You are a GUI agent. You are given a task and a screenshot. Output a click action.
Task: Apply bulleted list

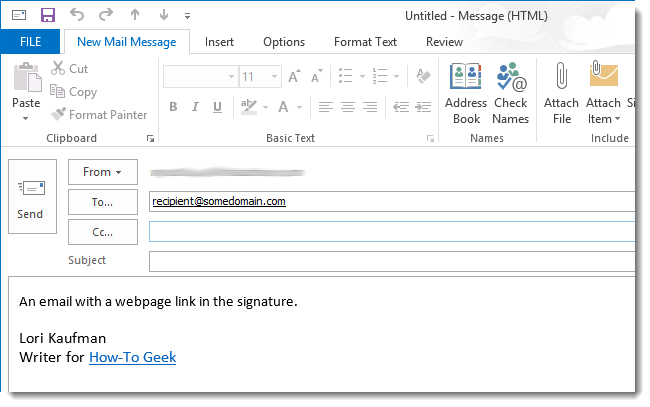pos(346,76)
